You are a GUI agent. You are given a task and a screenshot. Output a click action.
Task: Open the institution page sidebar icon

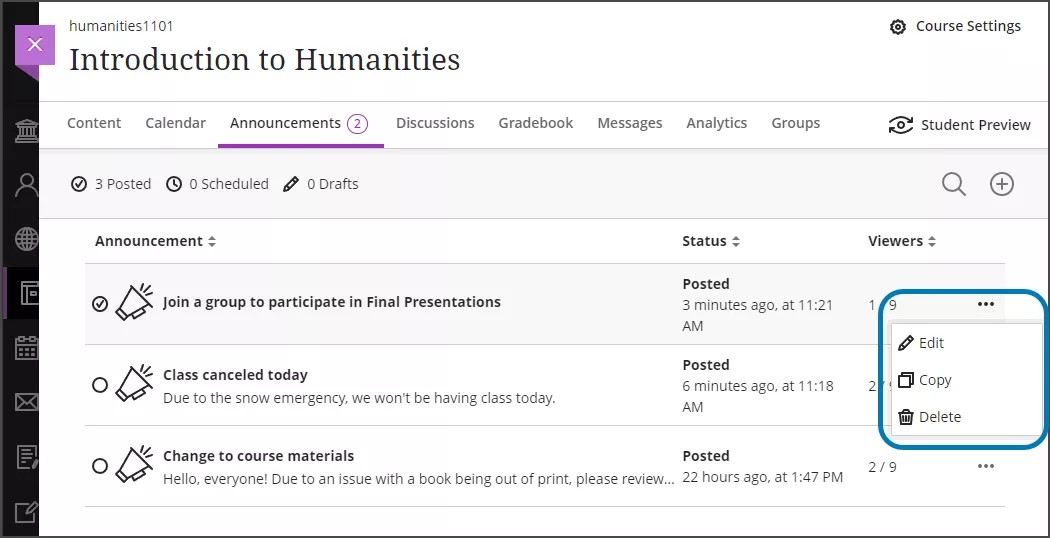click(x=27, y=131)
